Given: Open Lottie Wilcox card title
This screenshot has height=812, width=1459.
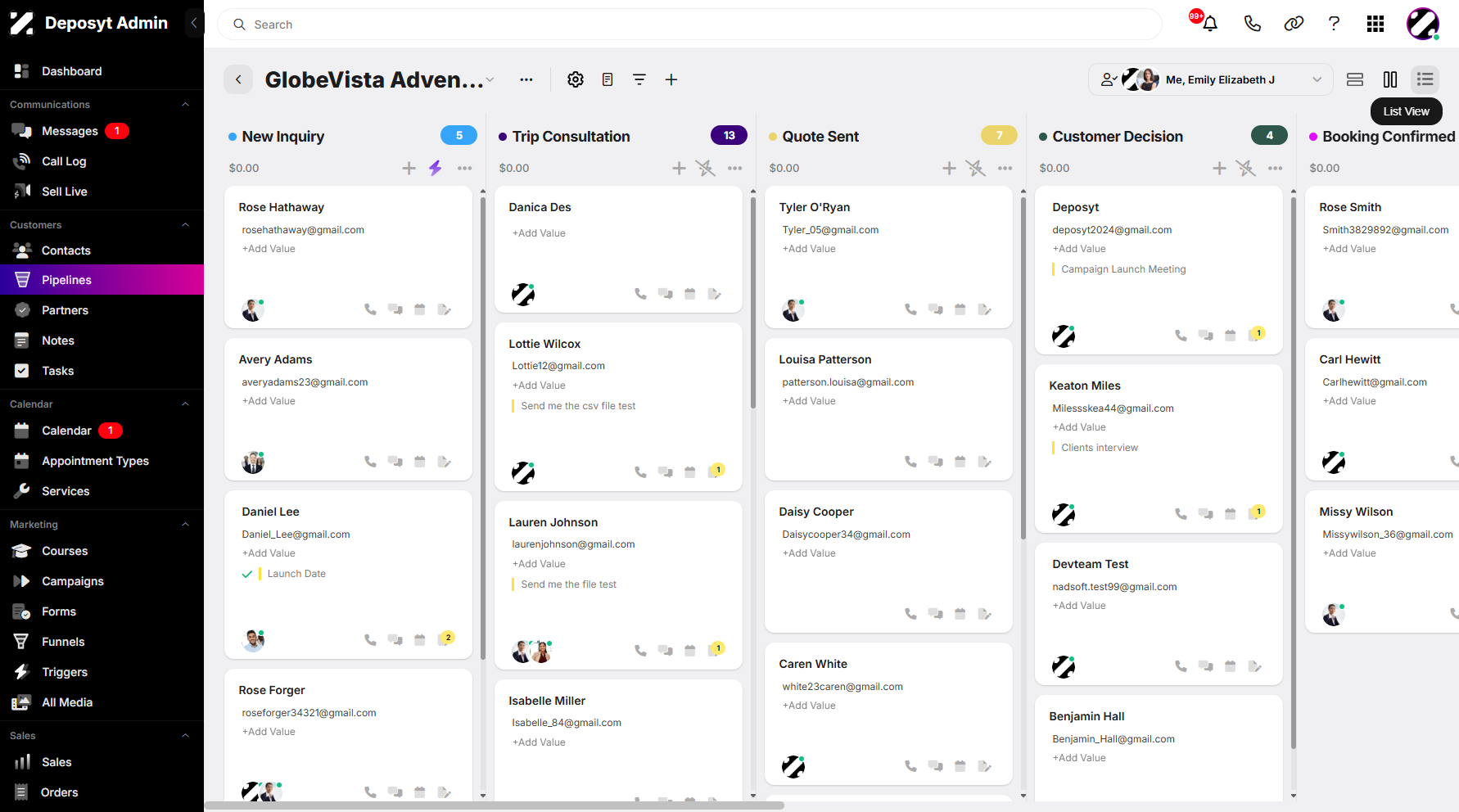Looking at the screenshot, I should 544,344.
